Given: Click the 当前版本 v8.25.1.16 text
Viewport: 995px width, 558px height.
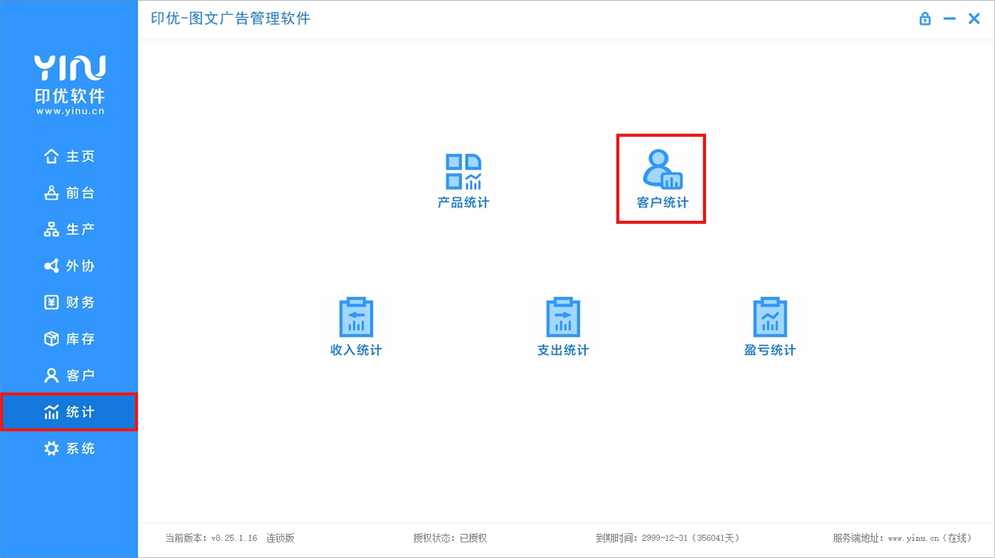Looking at the screenshot, I should 211,538.
